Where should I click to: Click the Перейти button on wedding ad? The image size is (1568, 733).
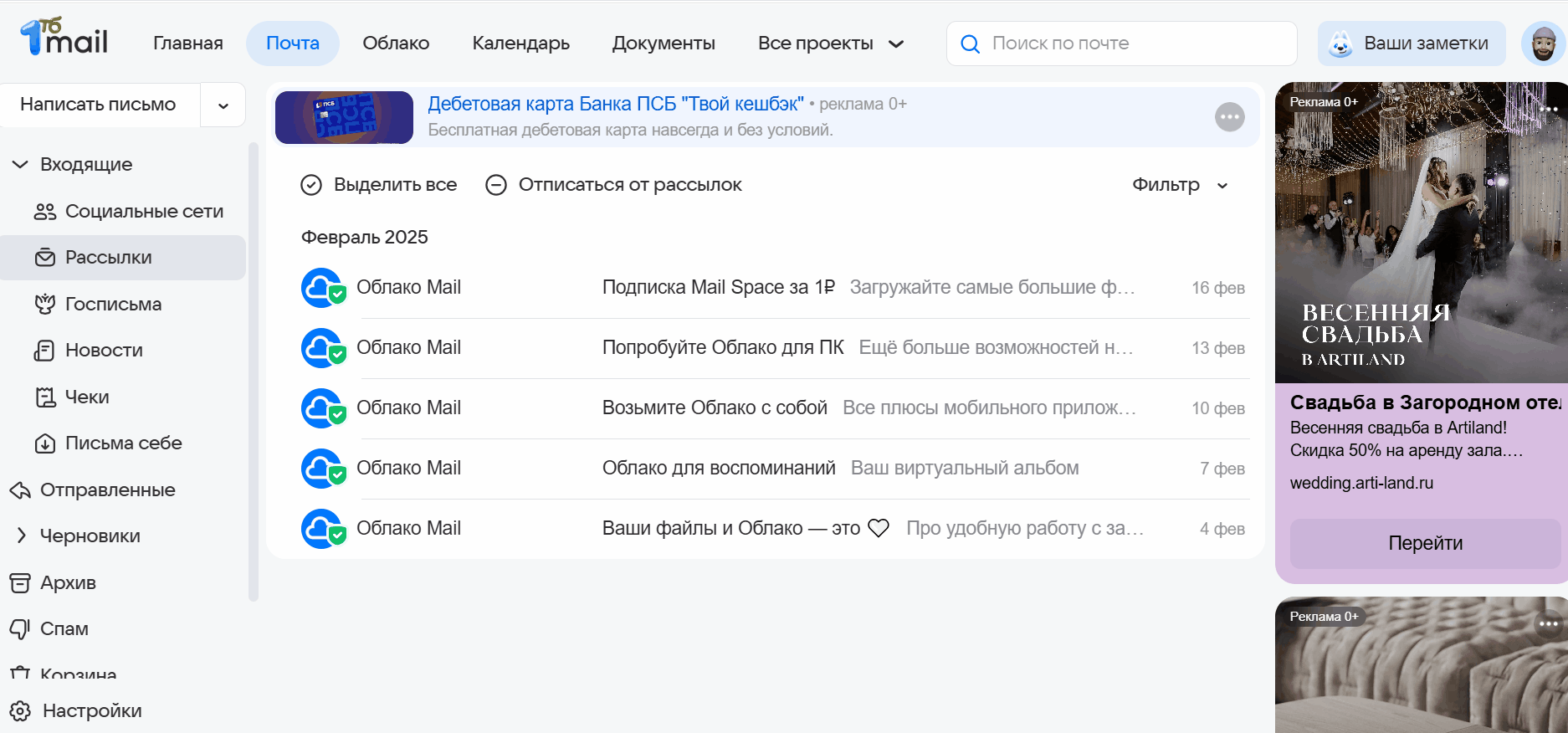(x=1425, y=543)
